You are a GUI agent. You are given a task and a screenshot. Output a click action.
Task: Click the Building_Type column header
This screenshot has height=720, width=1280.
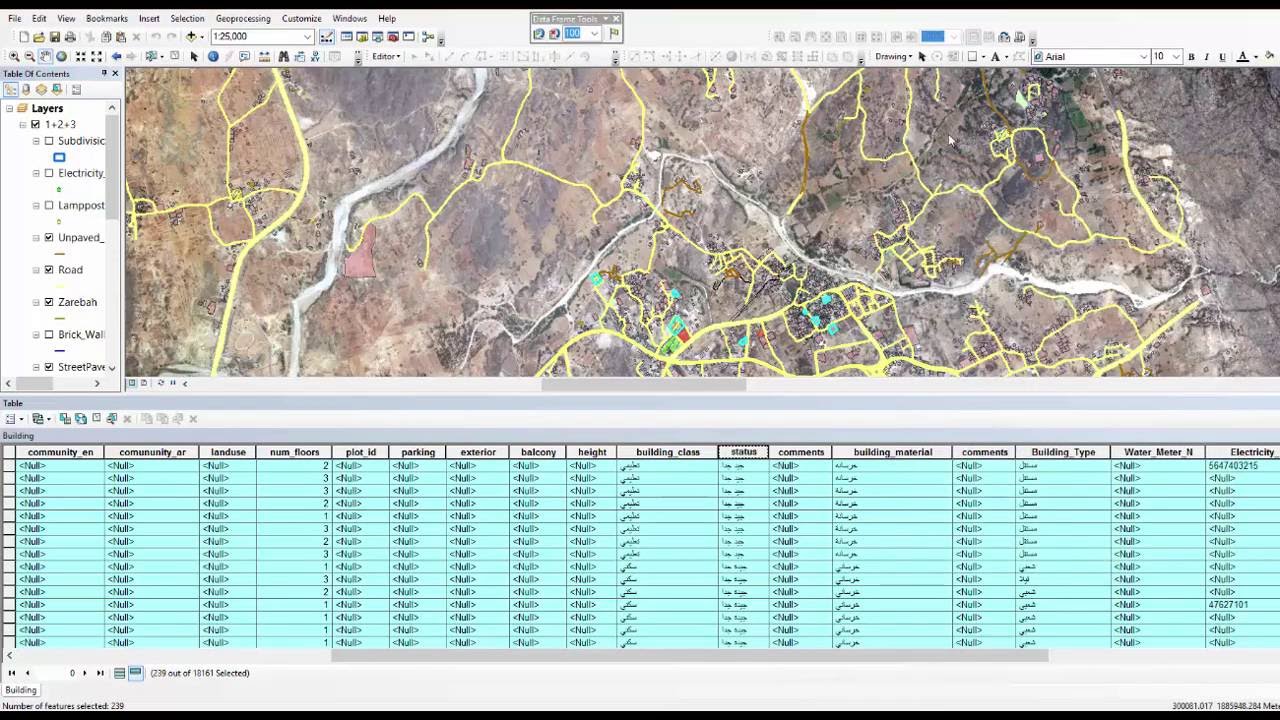coord(1063,452)
